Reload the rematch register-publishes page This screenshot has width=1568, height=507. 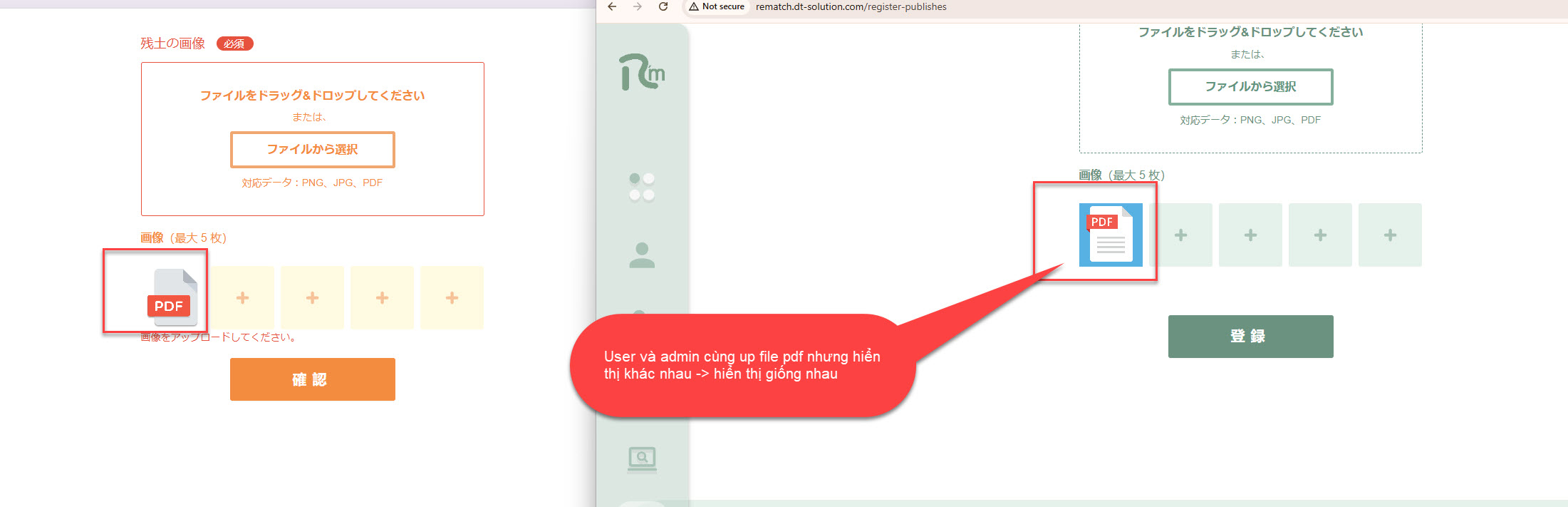coord(663,7)
